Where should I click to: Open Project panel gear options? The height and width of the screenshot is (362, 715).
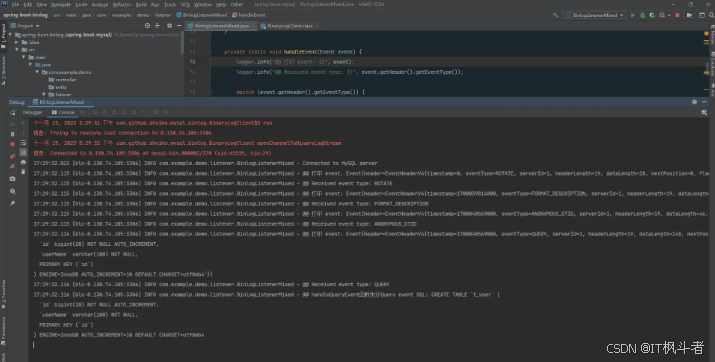[169, 26]
